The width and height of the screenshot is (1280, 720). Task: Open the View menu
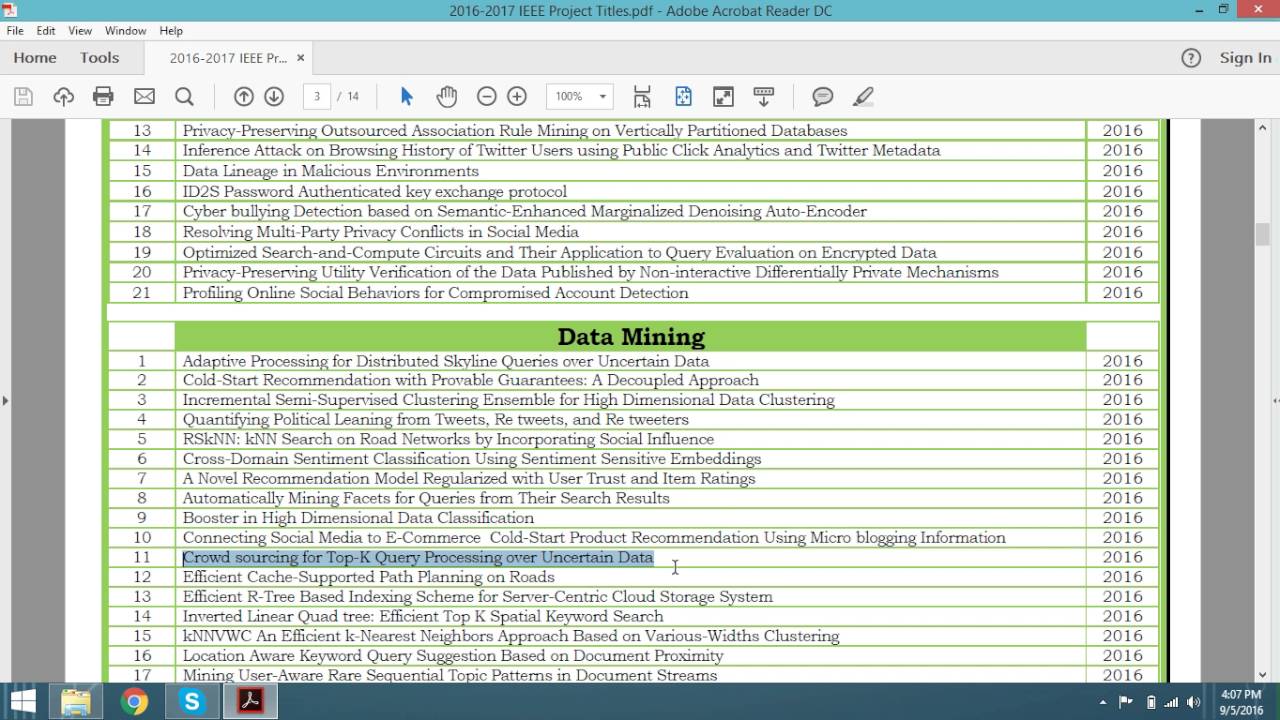[x=80, y=31]
